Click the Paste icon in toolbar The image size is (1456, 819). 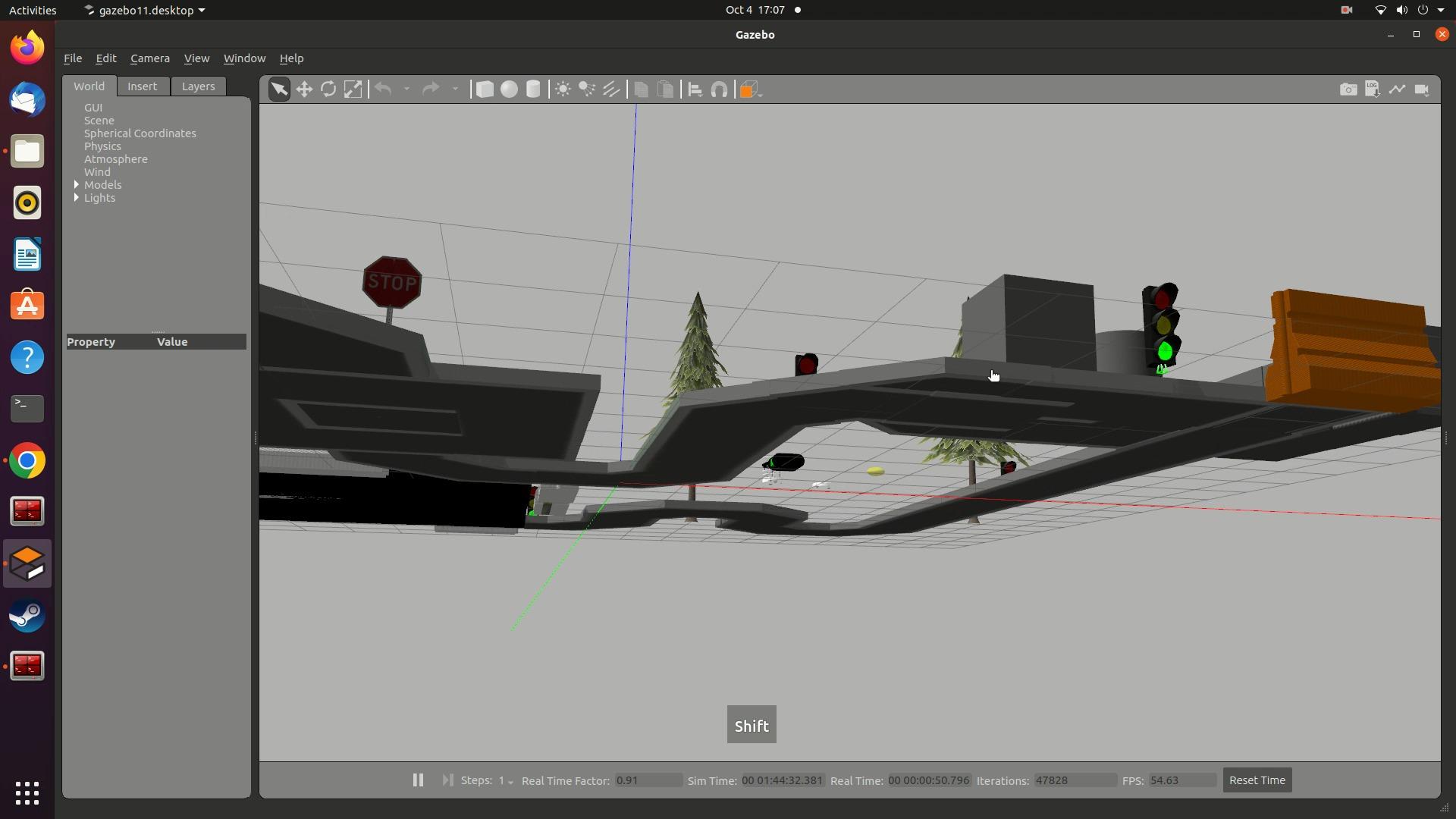point(665,89)
